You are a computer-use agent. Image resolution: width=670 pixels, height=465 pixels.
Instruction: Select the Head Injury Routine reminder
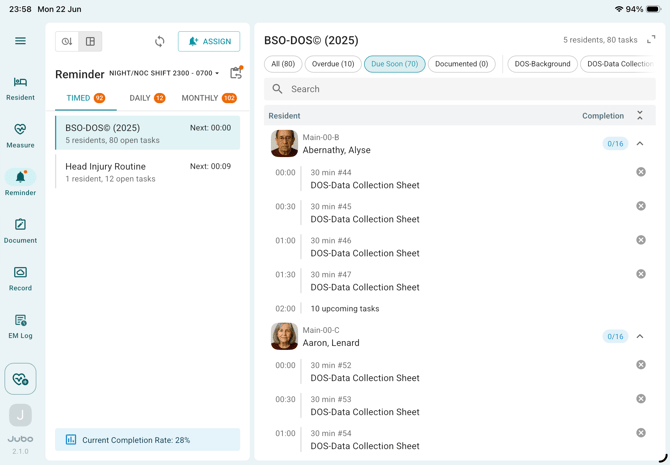pos(147,172)
